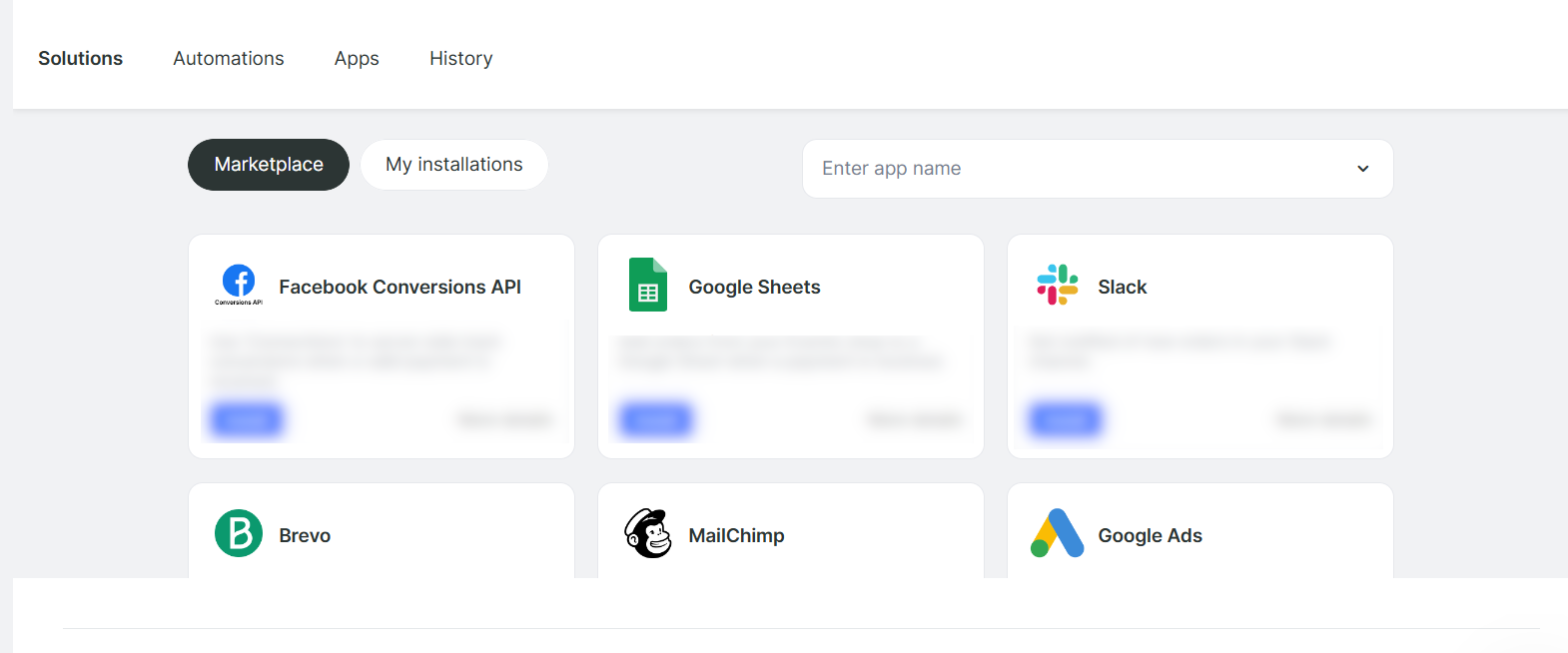Click the Brevo green B icon
Screen dimensions: 1568x653
239,533
